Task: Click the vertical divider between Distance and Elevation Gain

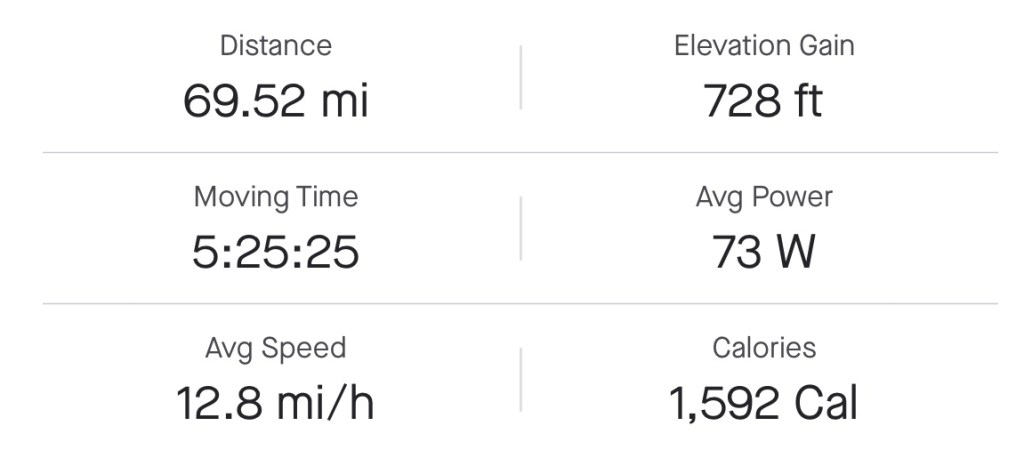Action: point(521,76)
